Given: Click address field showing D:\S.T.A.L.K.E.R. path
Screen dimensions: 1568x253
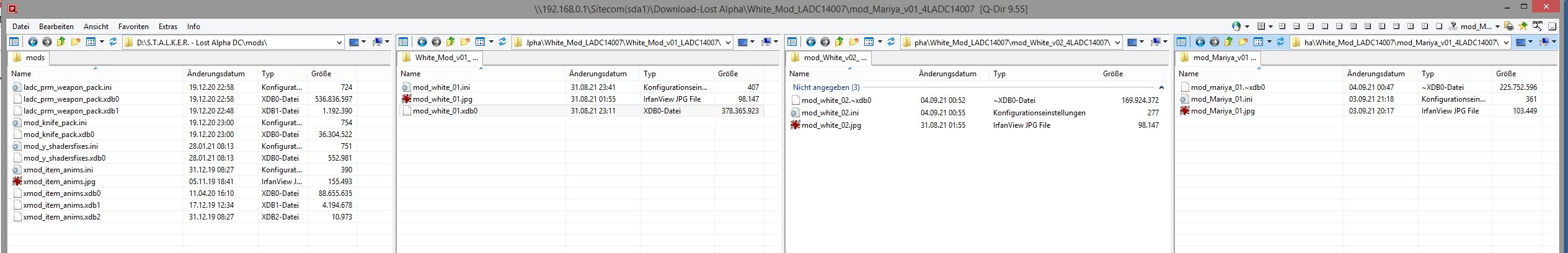Looking at the screenshot, I should [233, 42].
